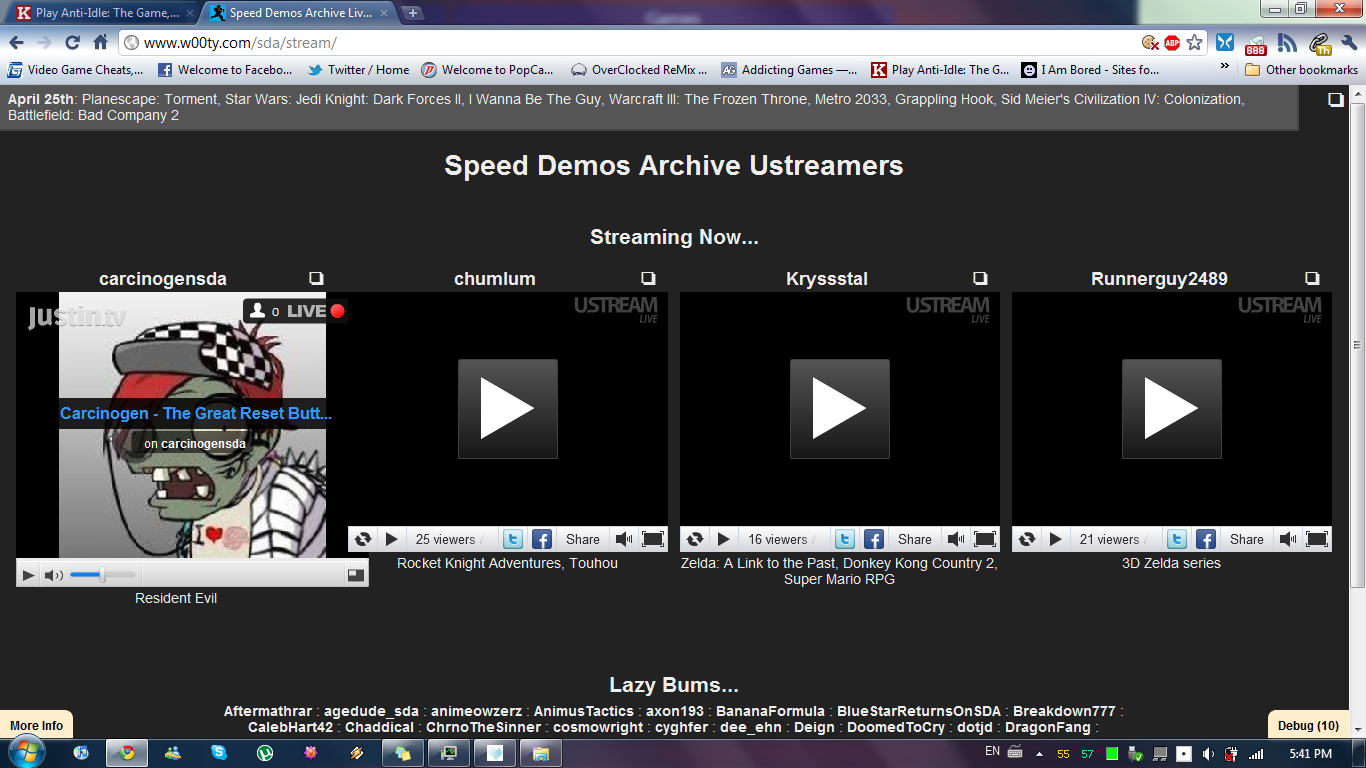
Task: Click Twitter icon on Kryssstal player
Action: point(845,539)
